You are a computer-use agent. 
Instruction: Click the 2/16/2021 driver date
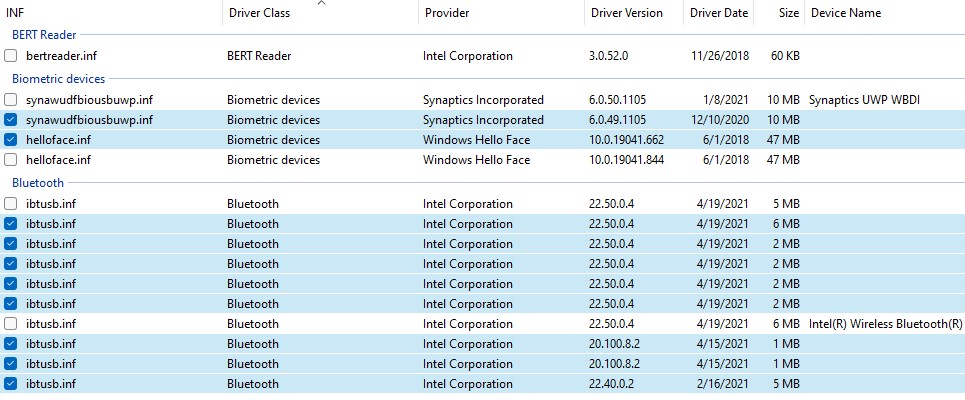click(x=724, y=384)
